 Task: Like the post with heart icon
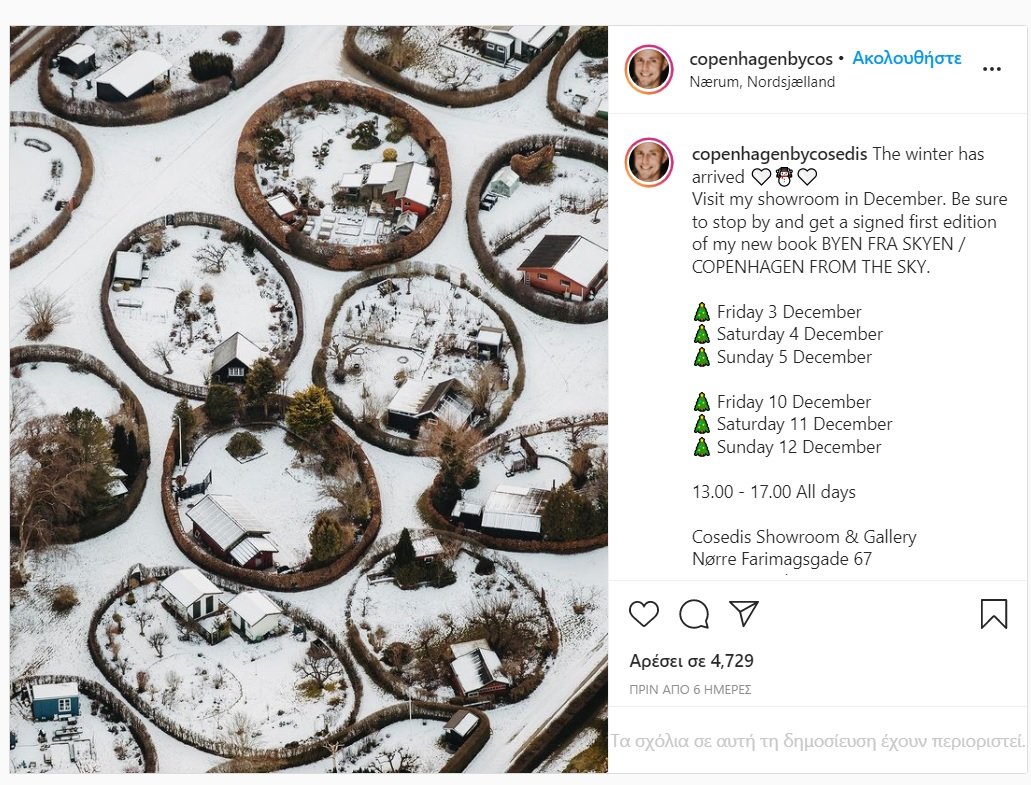644,613
